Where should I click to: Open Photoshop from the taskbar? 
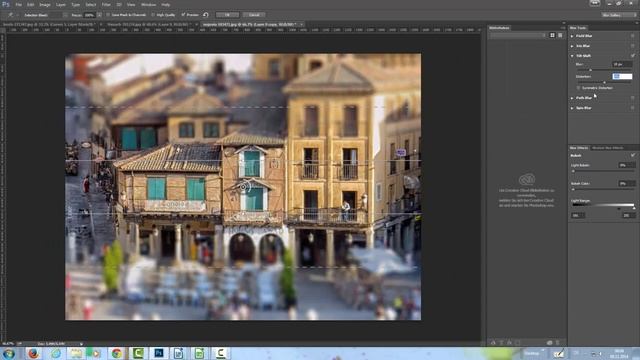pos(158,353)
